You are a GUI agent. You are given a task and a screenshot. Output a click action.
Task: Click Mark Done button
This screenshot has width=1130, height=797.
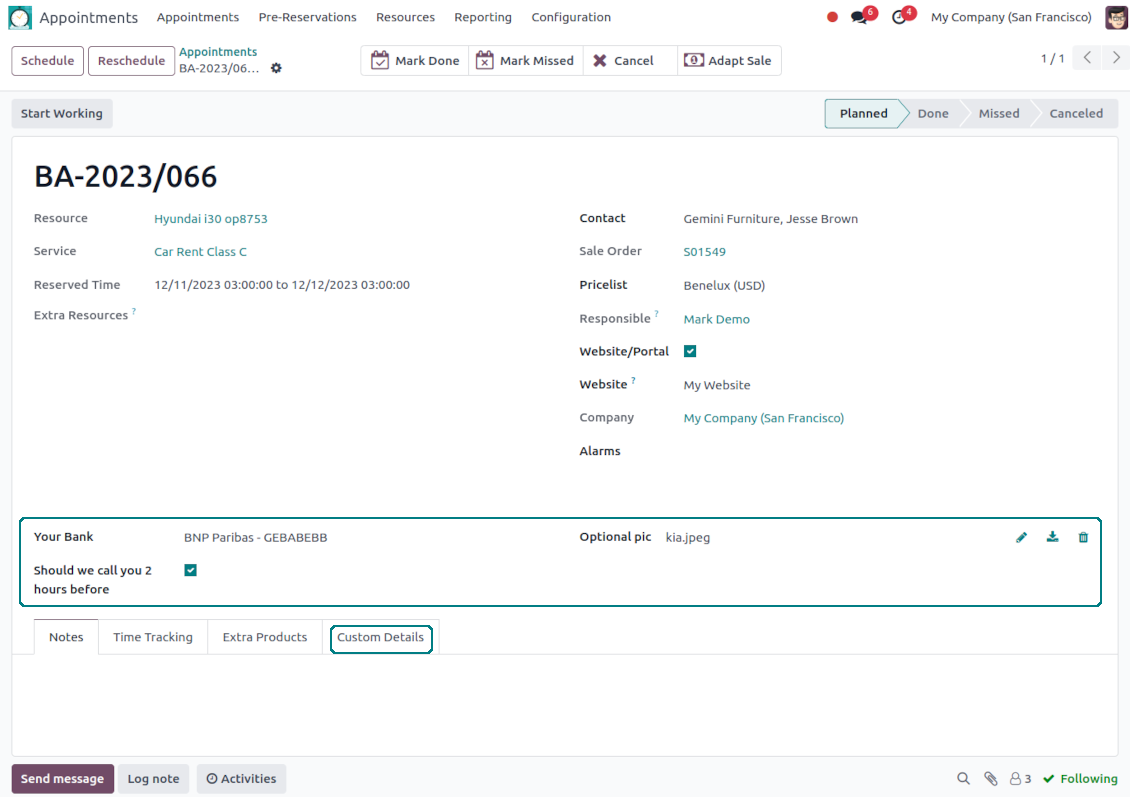point(415,61)
